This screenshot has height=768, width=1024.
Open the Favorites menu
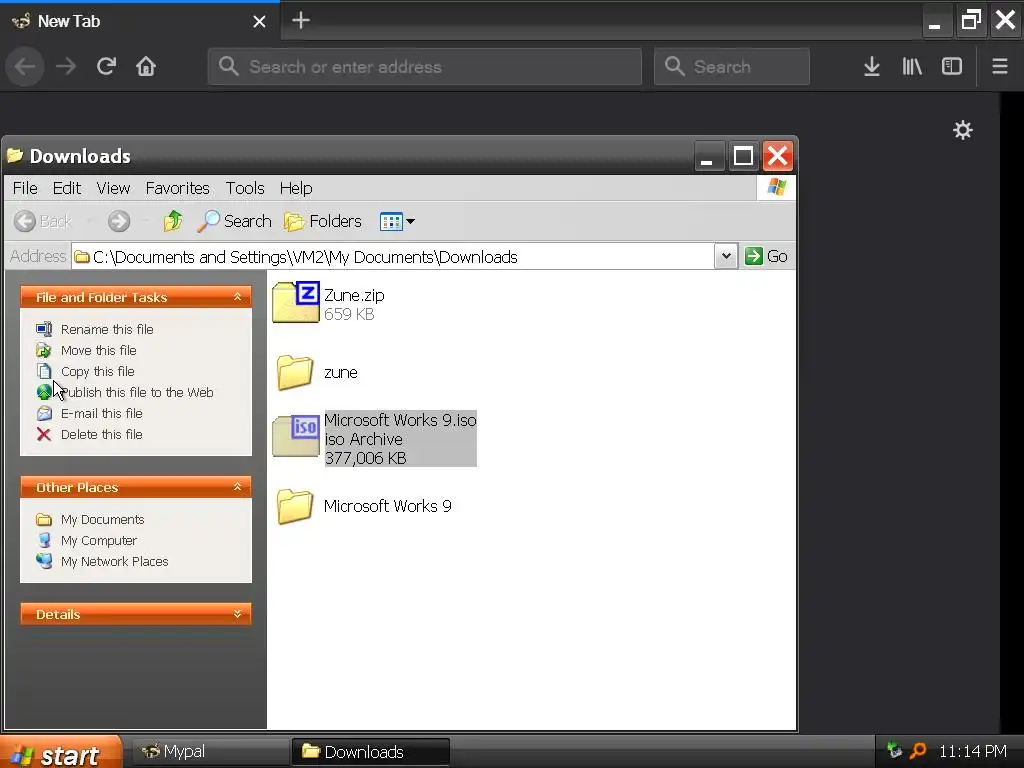(177, 188)
